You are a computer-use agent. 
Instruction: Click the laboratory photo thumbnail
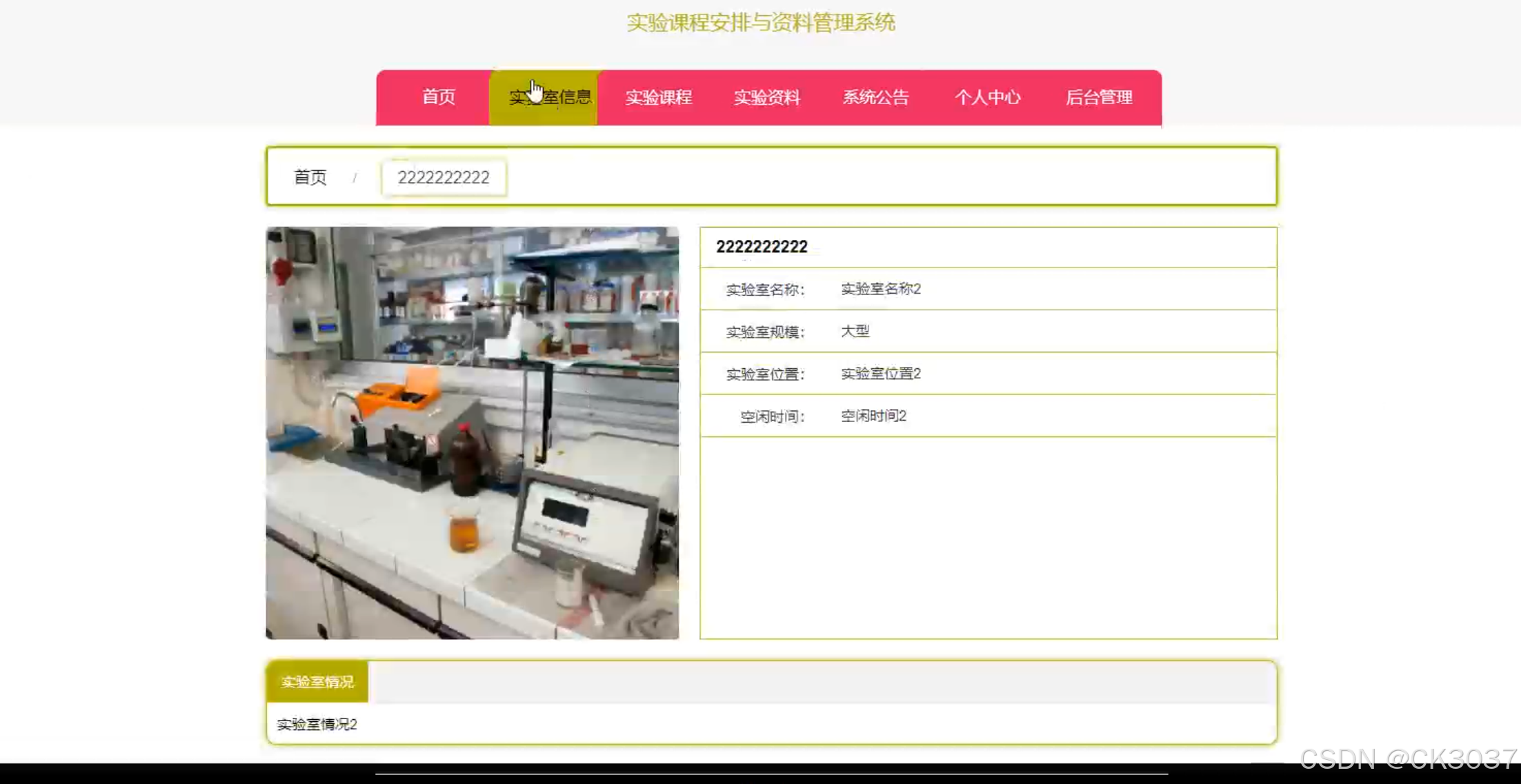(x=472, y=432)
